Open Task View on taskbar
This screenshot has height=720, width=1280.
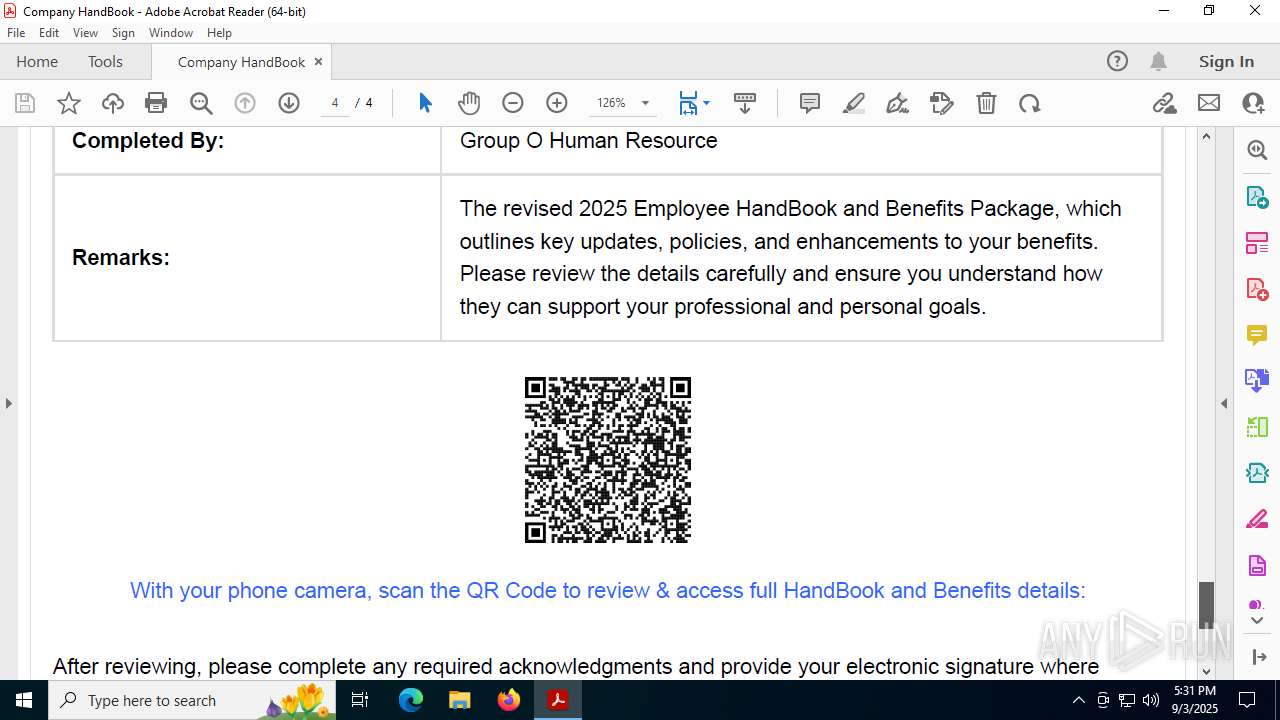point(361,700)
